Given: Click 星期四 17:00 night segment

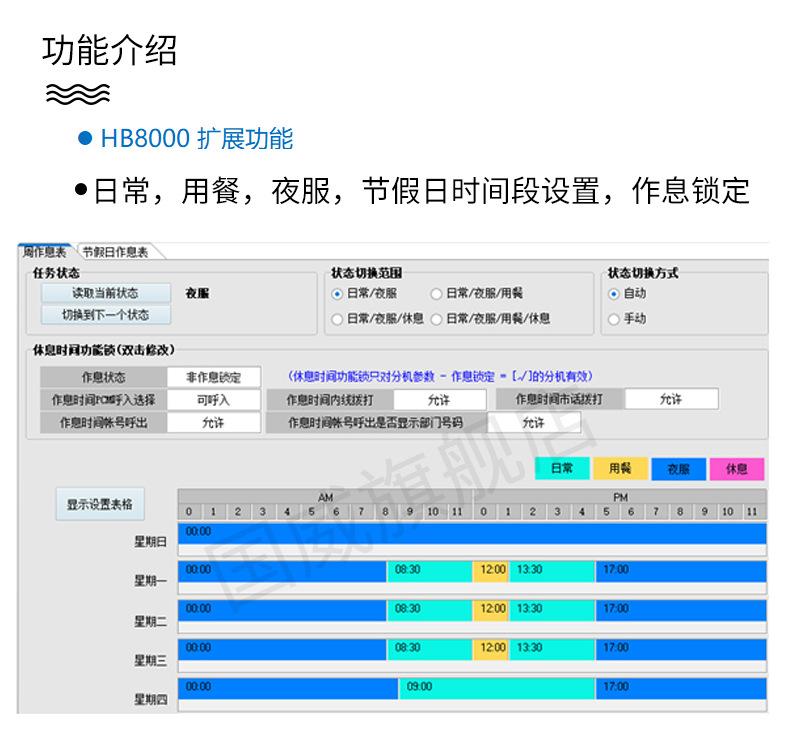Looking at the screenshot, I should 681,689.
